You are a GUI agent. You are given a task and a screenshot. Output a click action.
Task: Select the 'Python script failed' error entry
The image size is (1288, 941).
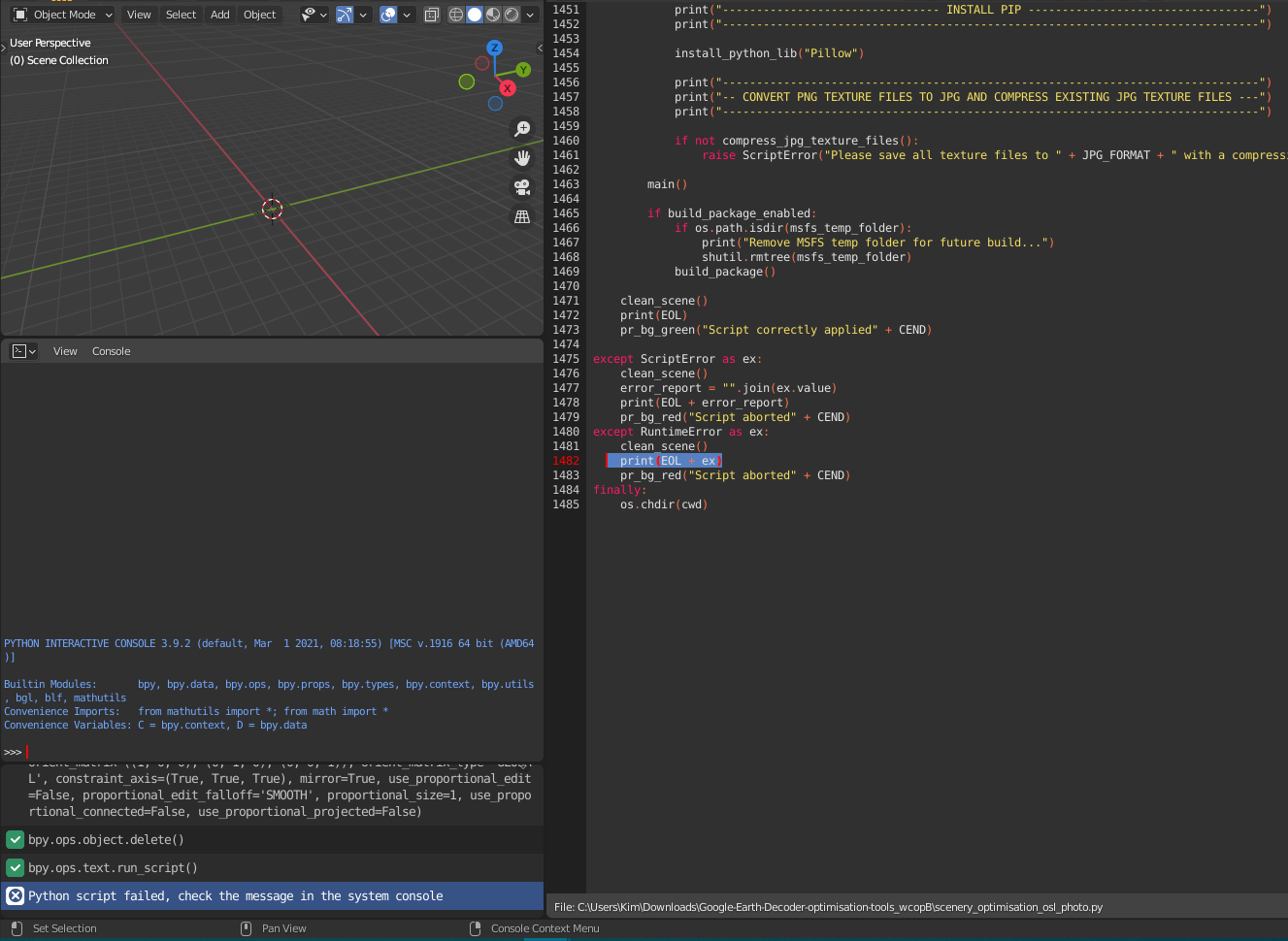272,896
